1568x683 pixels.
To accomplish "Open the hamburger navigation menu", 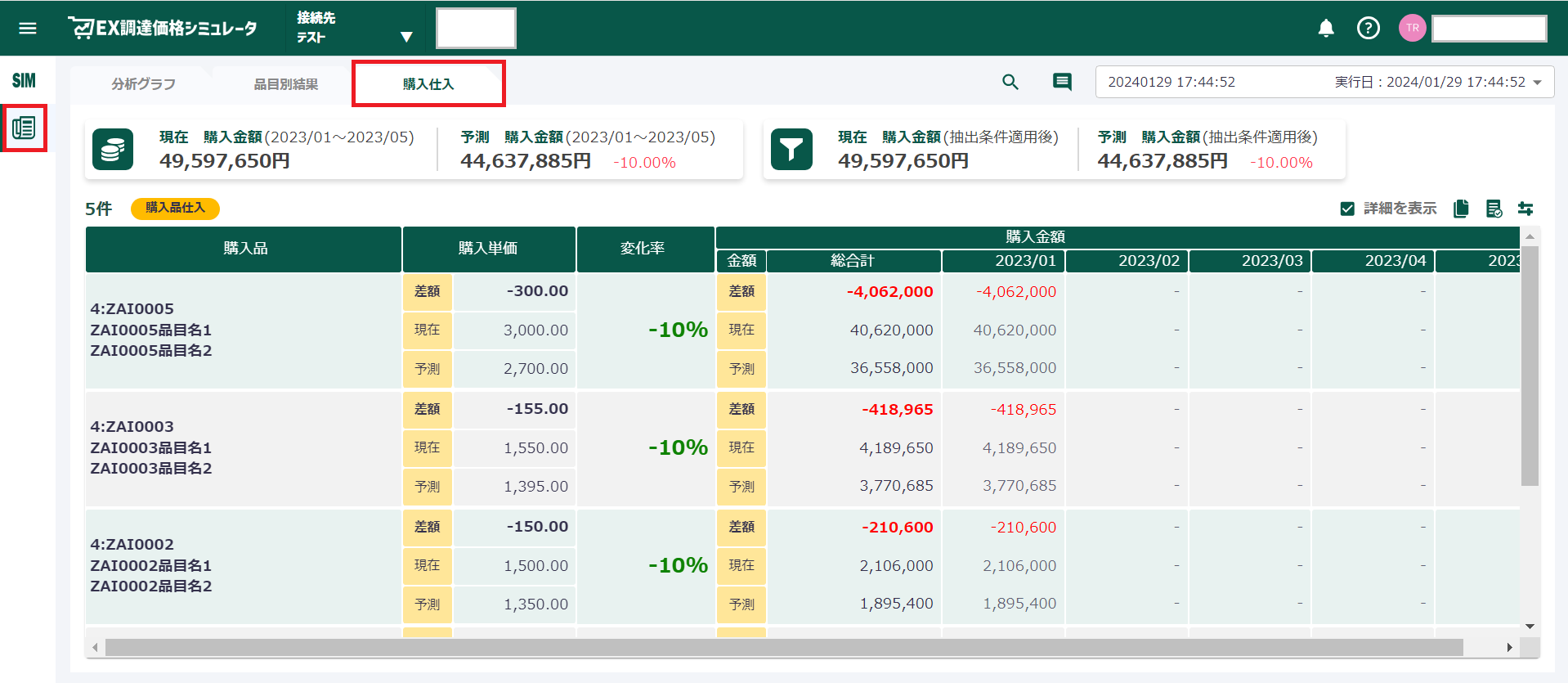I will [x=28, y=29].
